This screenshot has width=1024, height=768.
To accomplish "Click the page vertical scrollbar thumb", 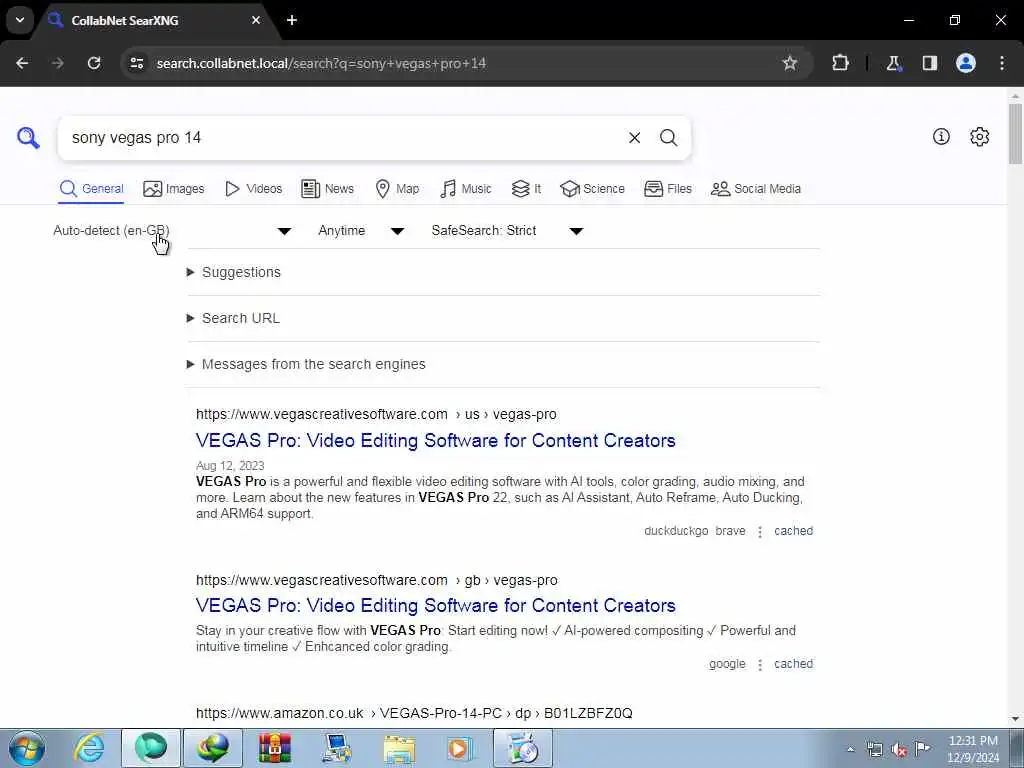I will [x=1016, y=134].
